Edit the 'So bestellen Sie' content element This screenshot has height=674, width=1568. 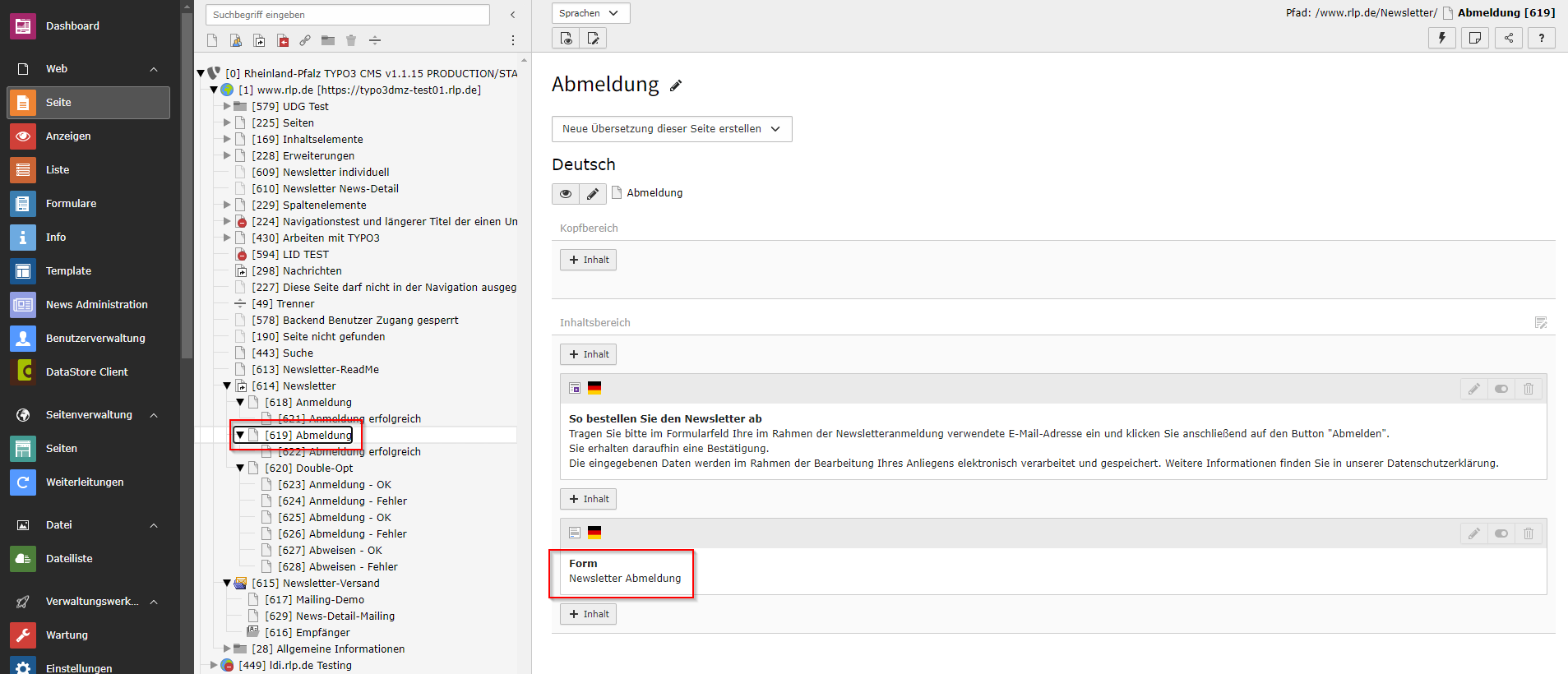tap(1473, 389)
